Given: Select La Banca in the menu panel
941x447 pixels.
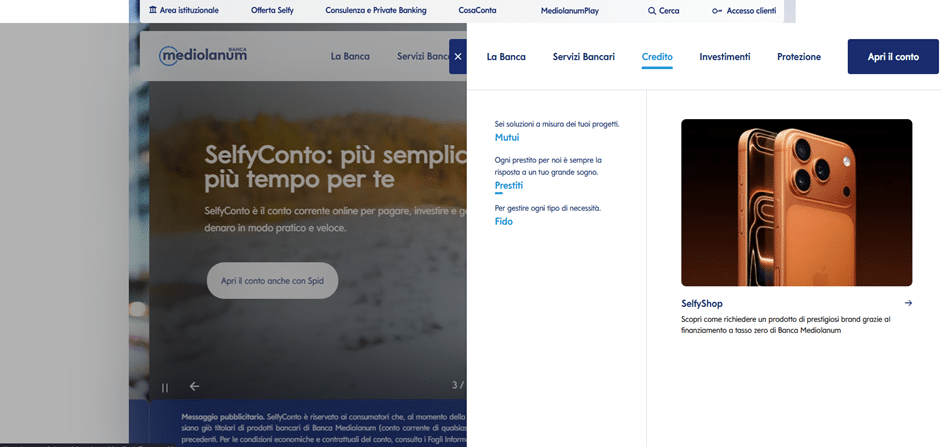Looking at the screenshot, I should 506,57.
